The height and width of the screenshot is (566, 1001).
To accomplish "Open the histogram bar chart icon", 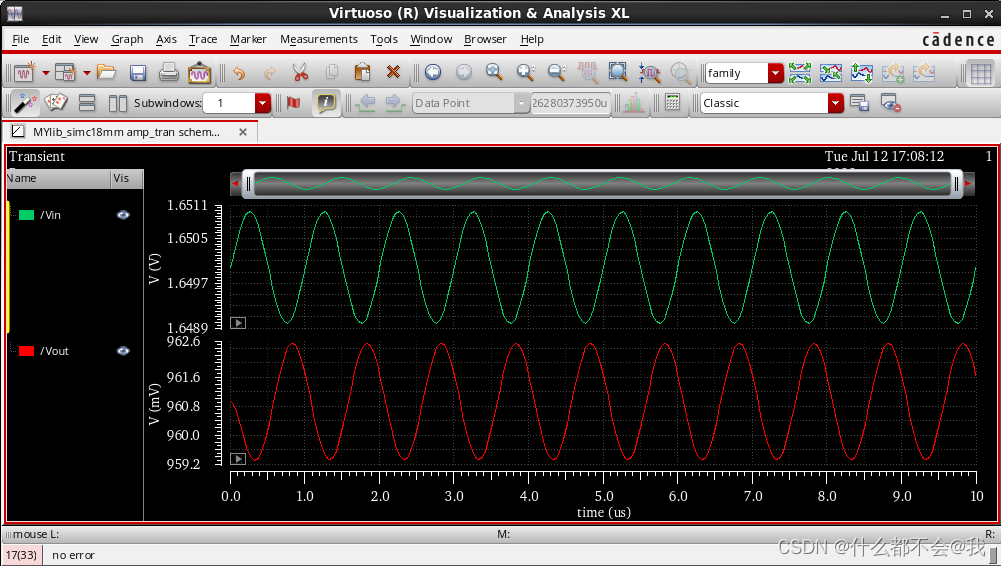I will (x=633, y=103).
